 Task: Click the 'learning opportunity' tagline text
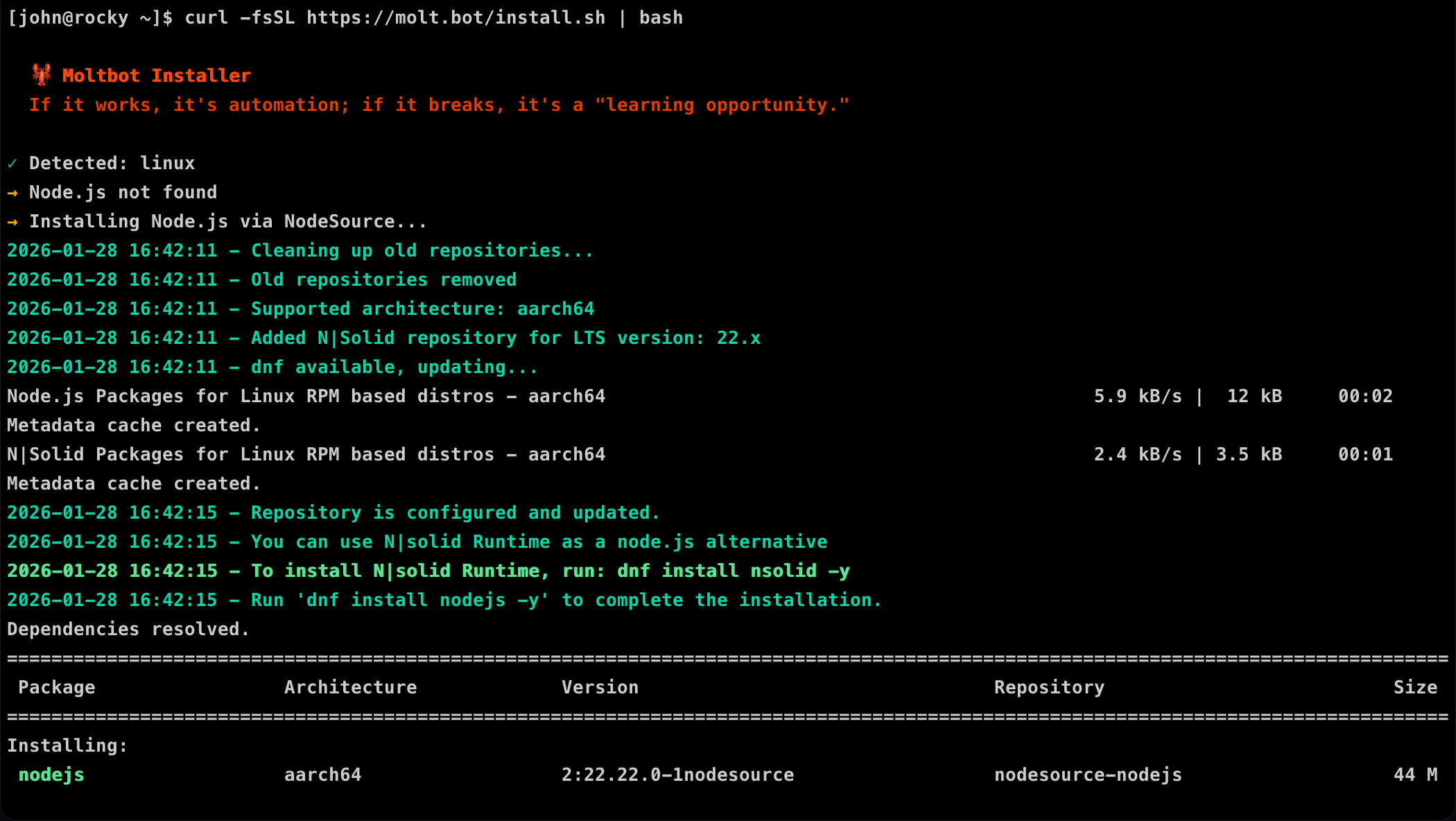(x=721, y=105)
